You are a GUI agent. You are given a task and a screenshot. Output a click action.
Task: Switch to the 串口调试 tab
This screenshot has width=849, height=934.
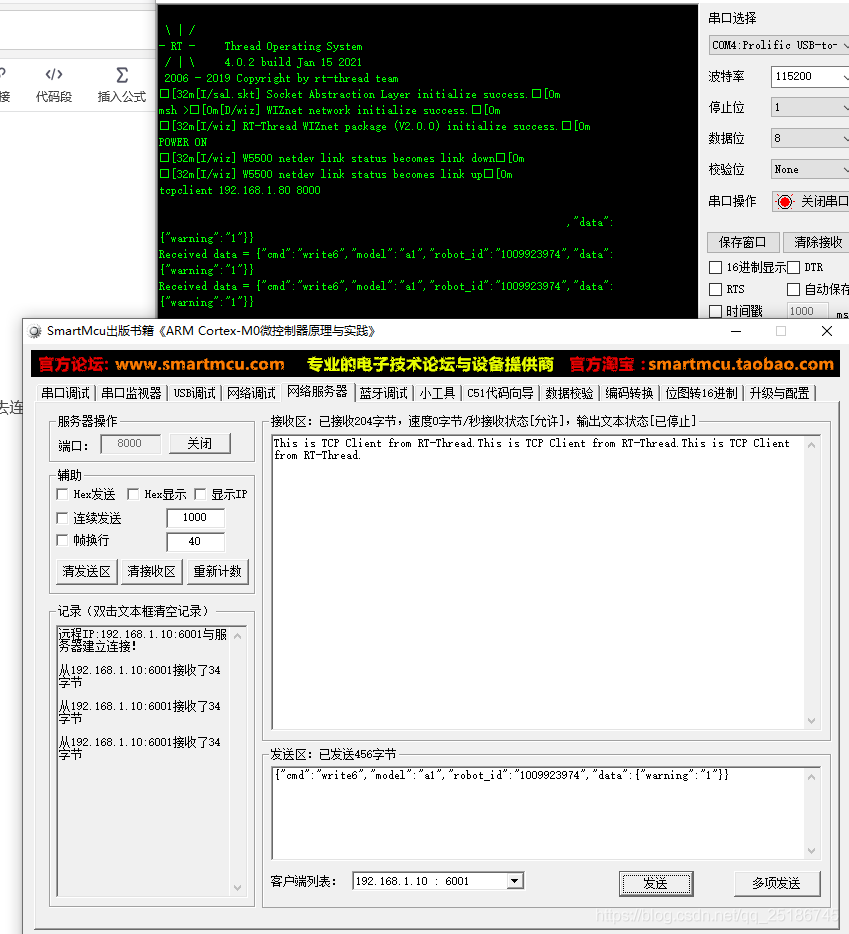[66, 393]
